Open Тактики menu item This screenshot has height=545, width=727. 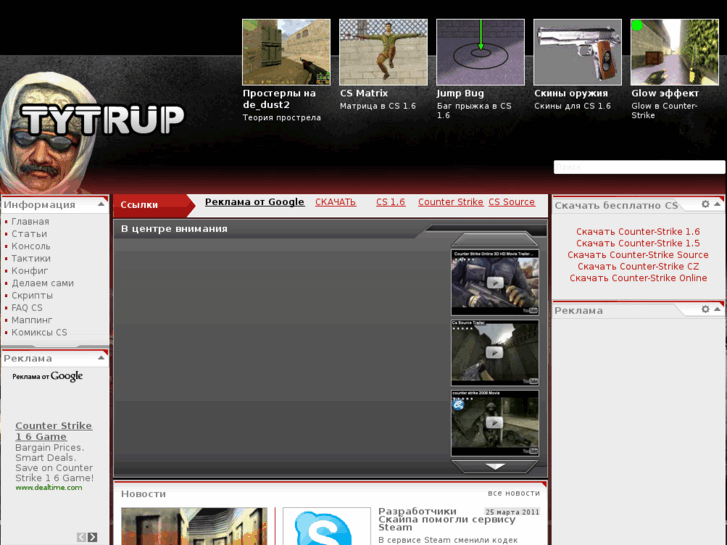(31, 258)
